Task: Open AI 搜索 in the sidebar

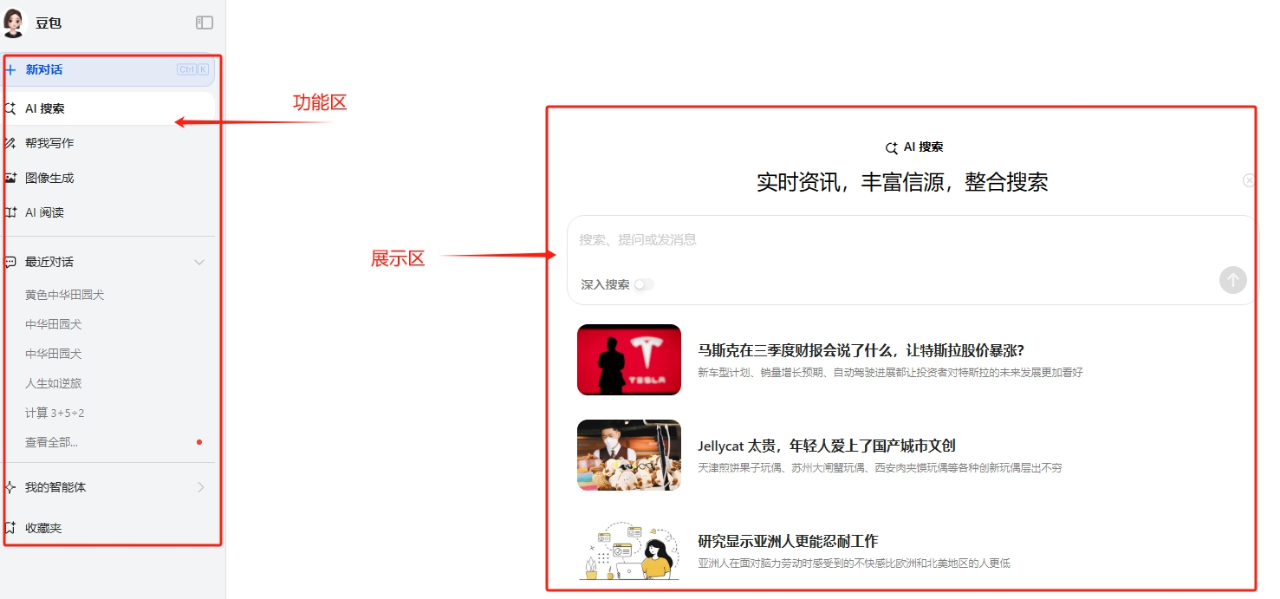Action: pyautogui.click(x=108, y=108)
